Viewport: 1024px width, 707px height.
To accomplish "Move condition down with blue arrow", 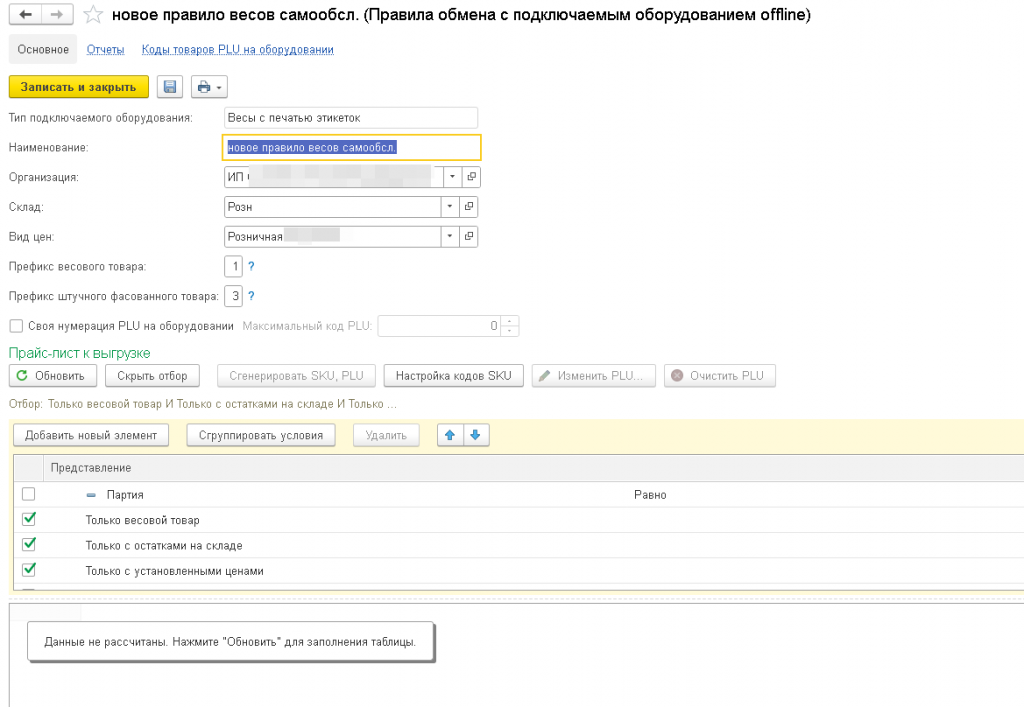I will pos(475,435).
